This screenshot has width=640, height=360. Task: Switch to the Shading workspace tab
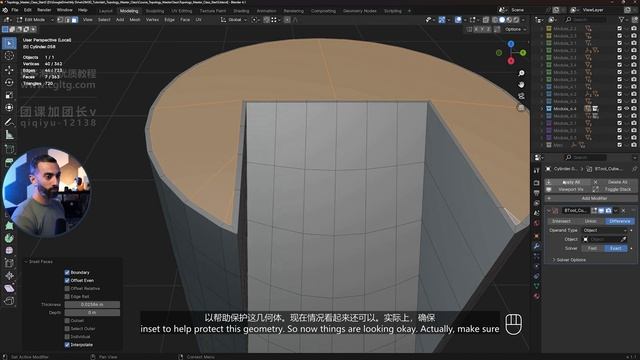(241, 11)
